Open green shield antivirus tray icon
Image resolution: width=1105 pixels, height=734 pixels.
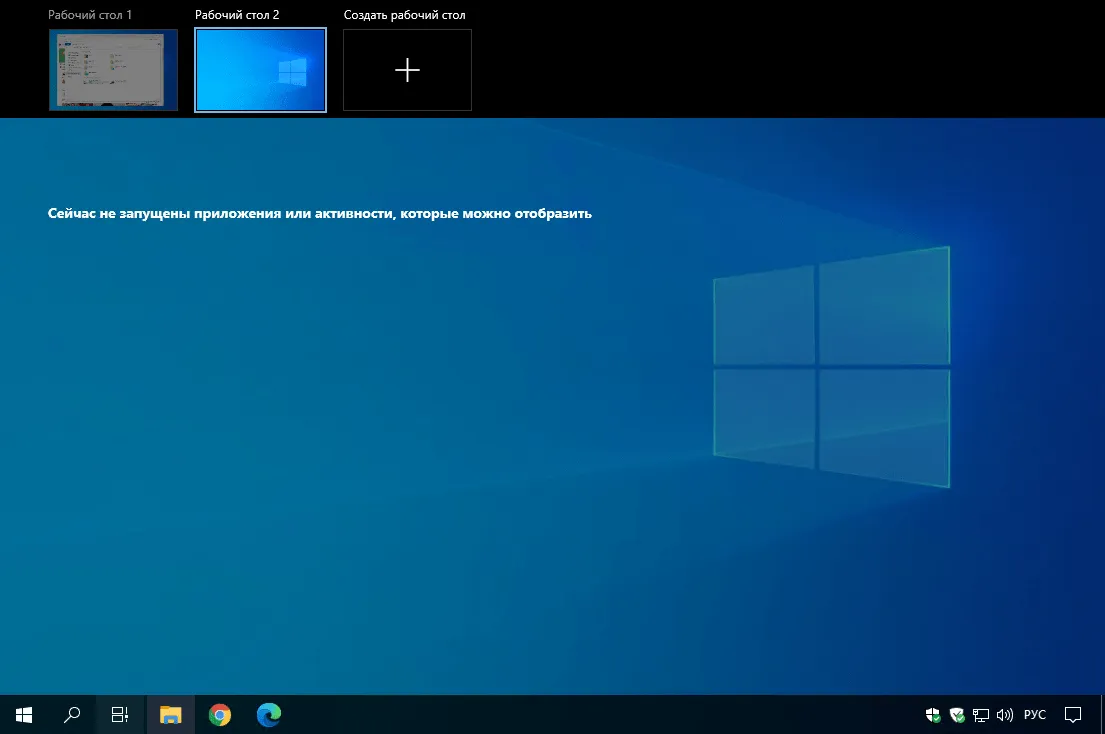[957, 715]
